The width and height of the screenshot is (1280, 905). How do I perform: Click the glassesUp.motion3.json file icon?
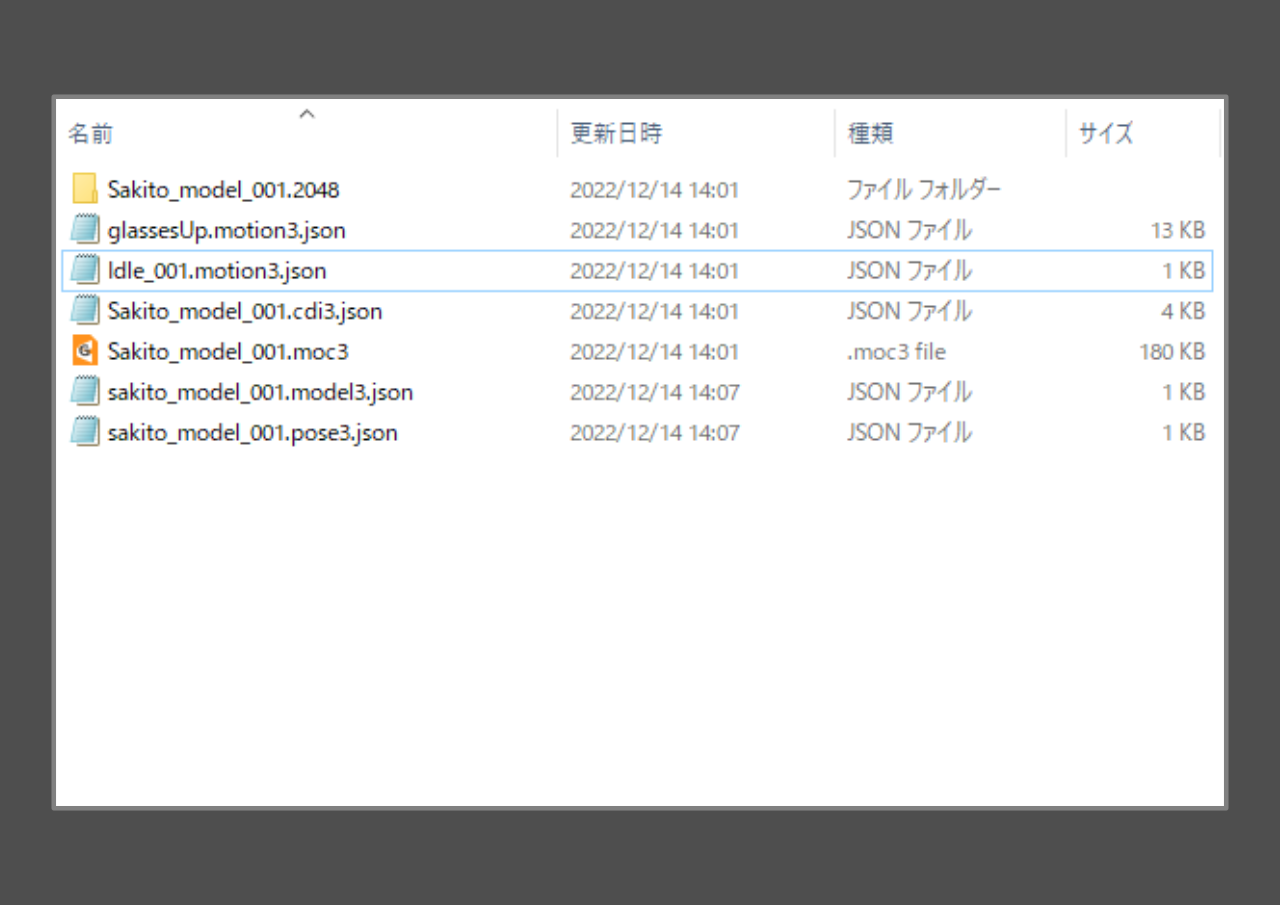85,230
